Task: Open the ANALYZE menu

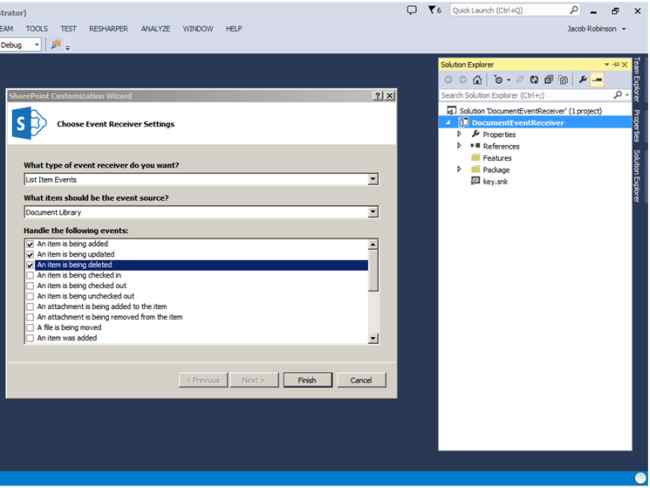Action: point(155,29)
